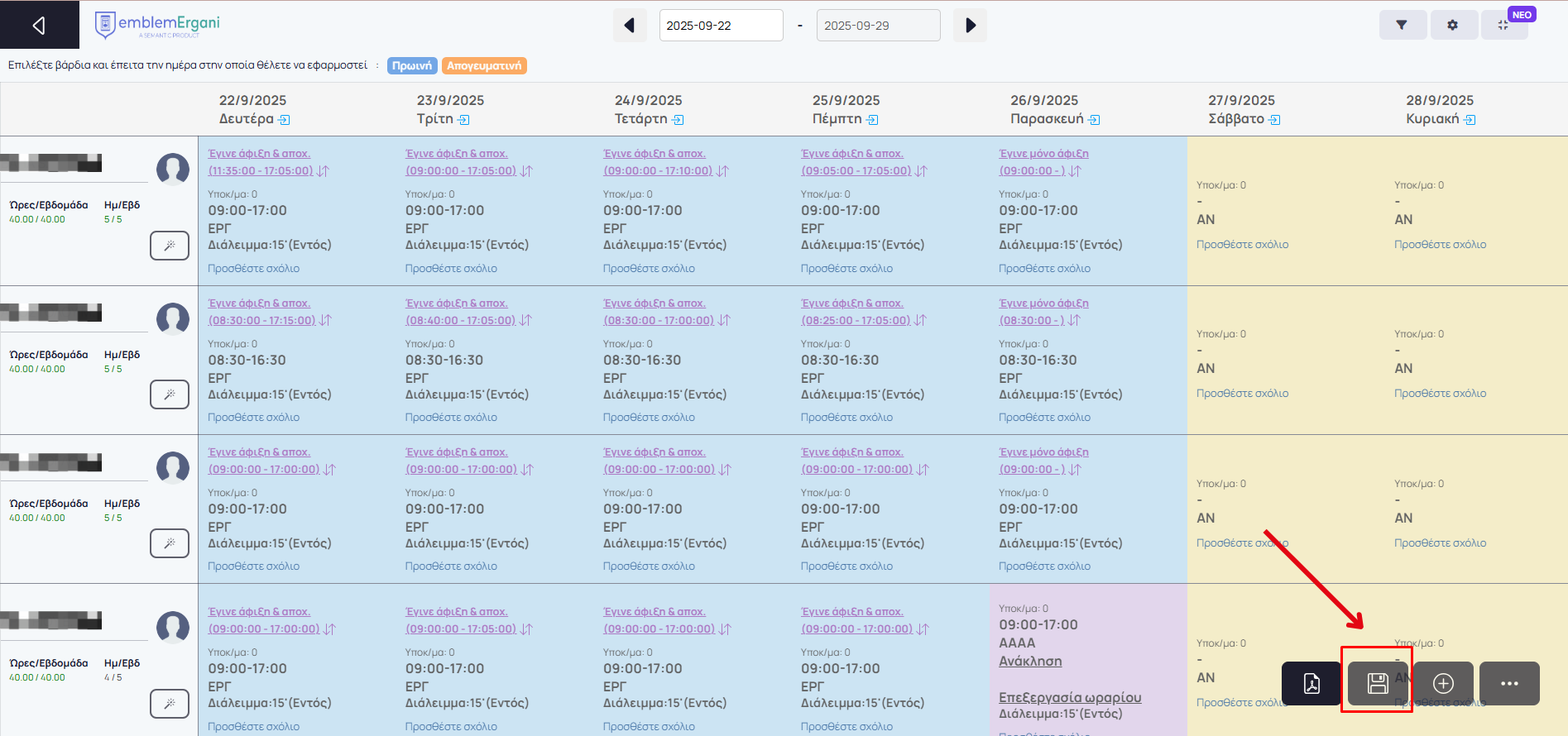
Task: Open the end date field 2025-09-29
Action: (878, 26)
